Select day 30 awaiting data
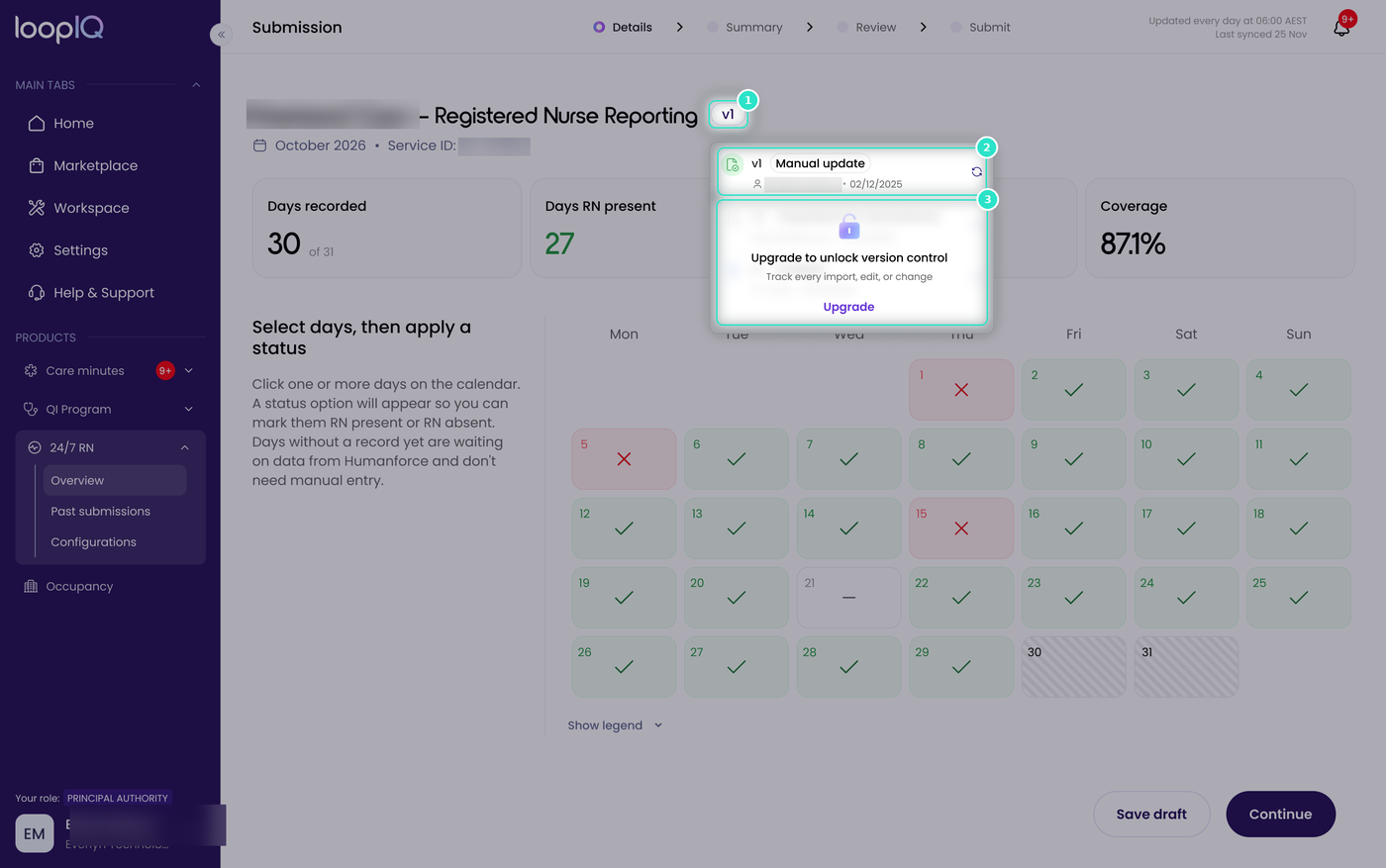 (x=1074, y=667)
